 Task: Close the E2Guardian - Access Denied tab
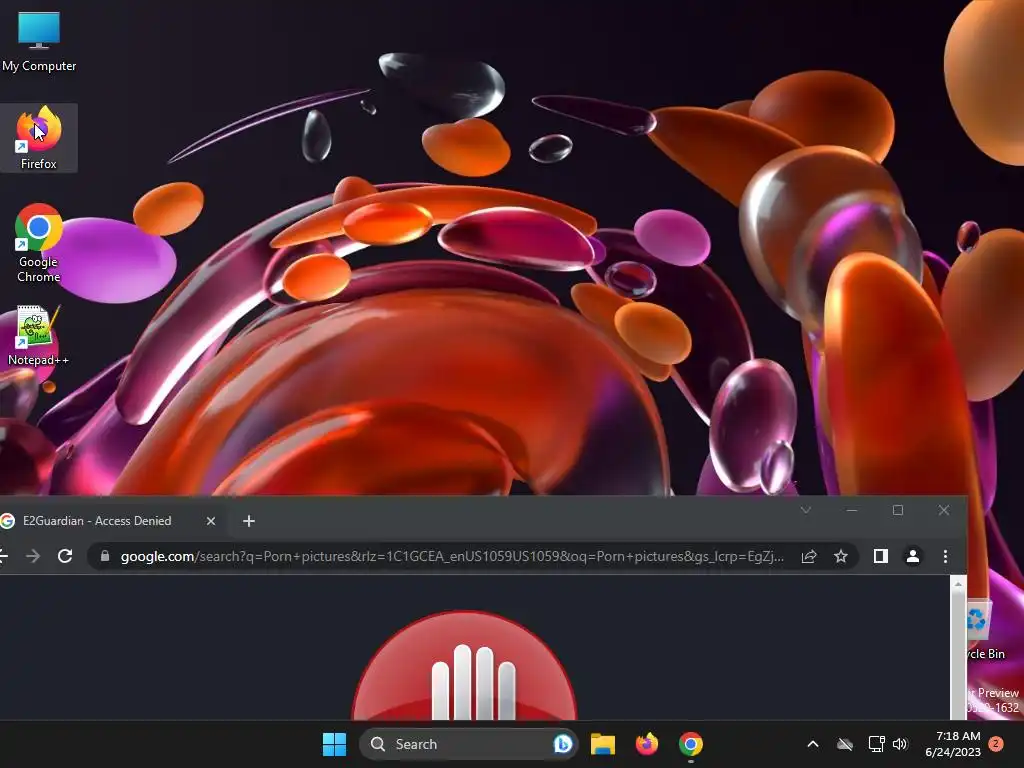pos(211,521)
